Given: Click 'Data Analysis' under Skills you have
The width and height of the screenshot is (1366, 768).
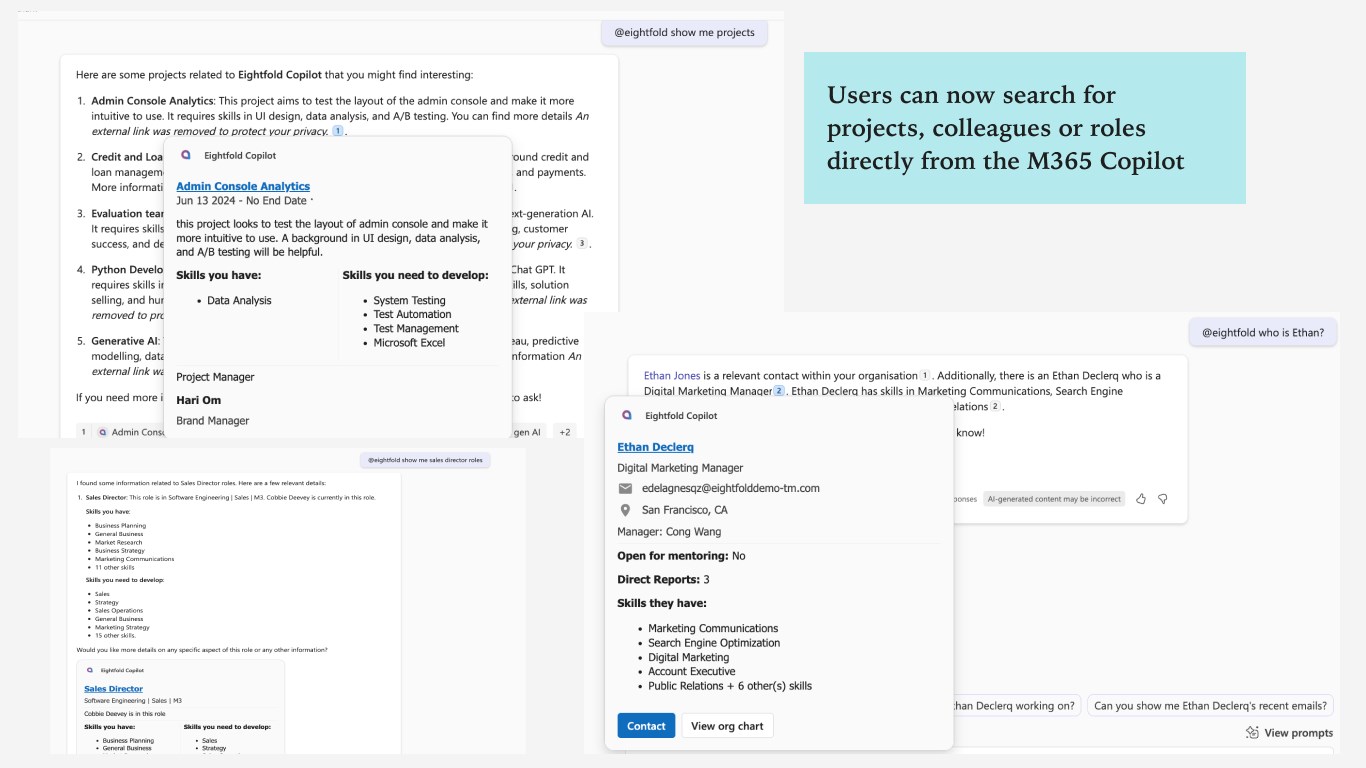Looking at the screenshot, I should 239,300.
